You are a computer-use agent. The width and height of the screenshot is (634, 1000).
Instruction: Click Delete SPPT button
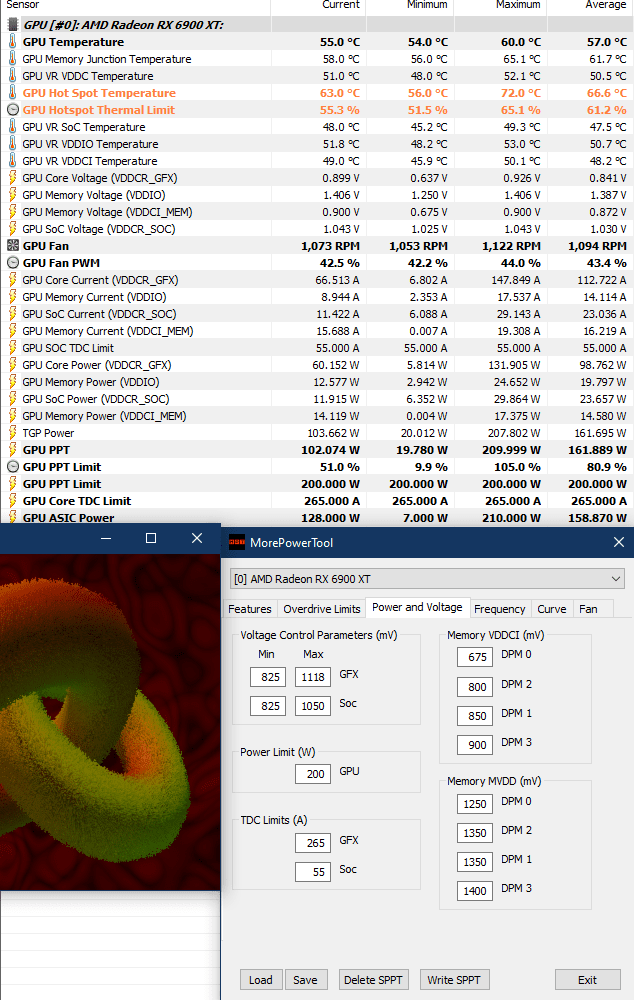point(373,980)
